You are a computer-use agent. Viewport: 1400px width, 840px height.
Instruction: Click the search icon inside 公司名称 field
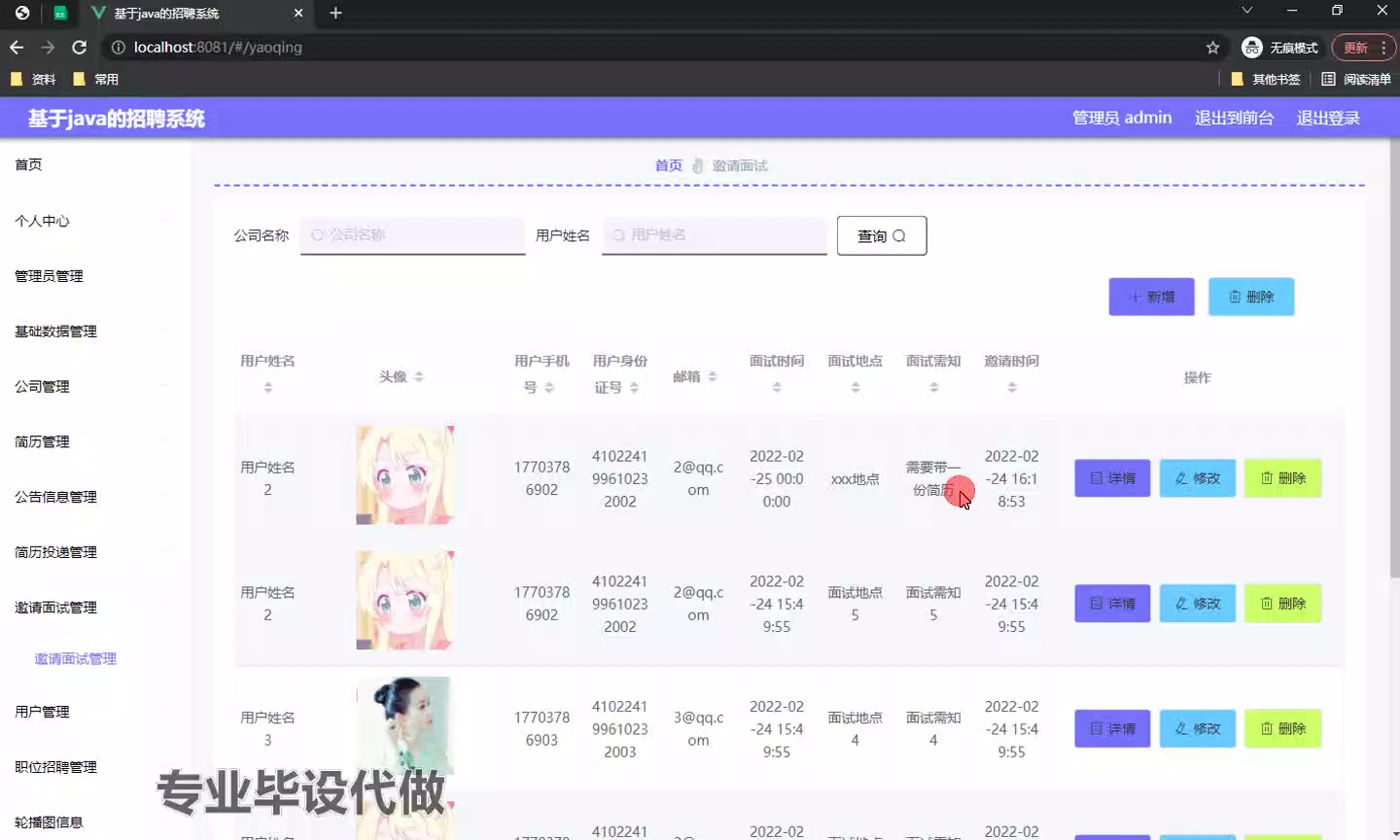316,235
